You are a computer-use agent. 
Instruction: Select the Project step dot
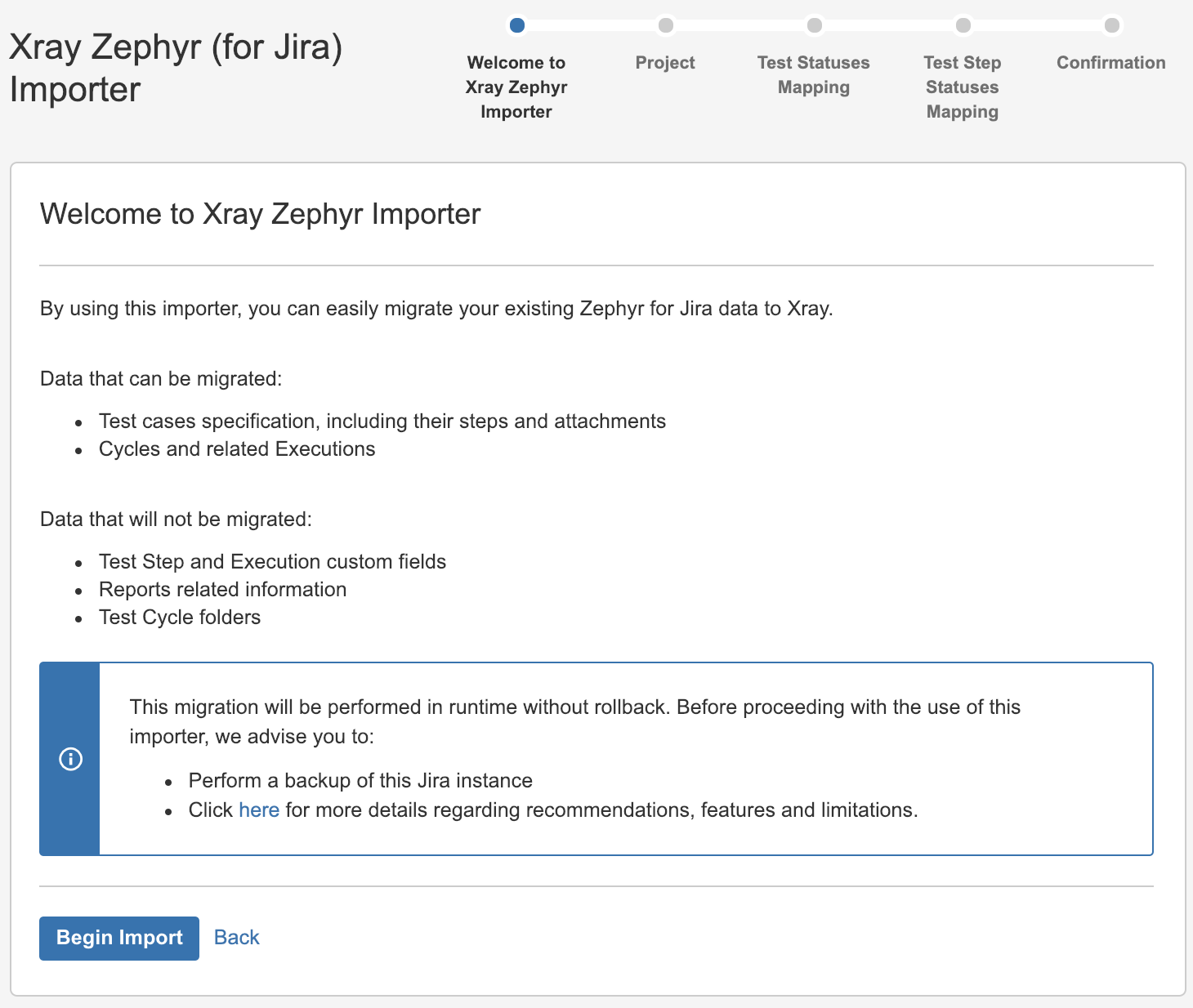tap(665, 25)
